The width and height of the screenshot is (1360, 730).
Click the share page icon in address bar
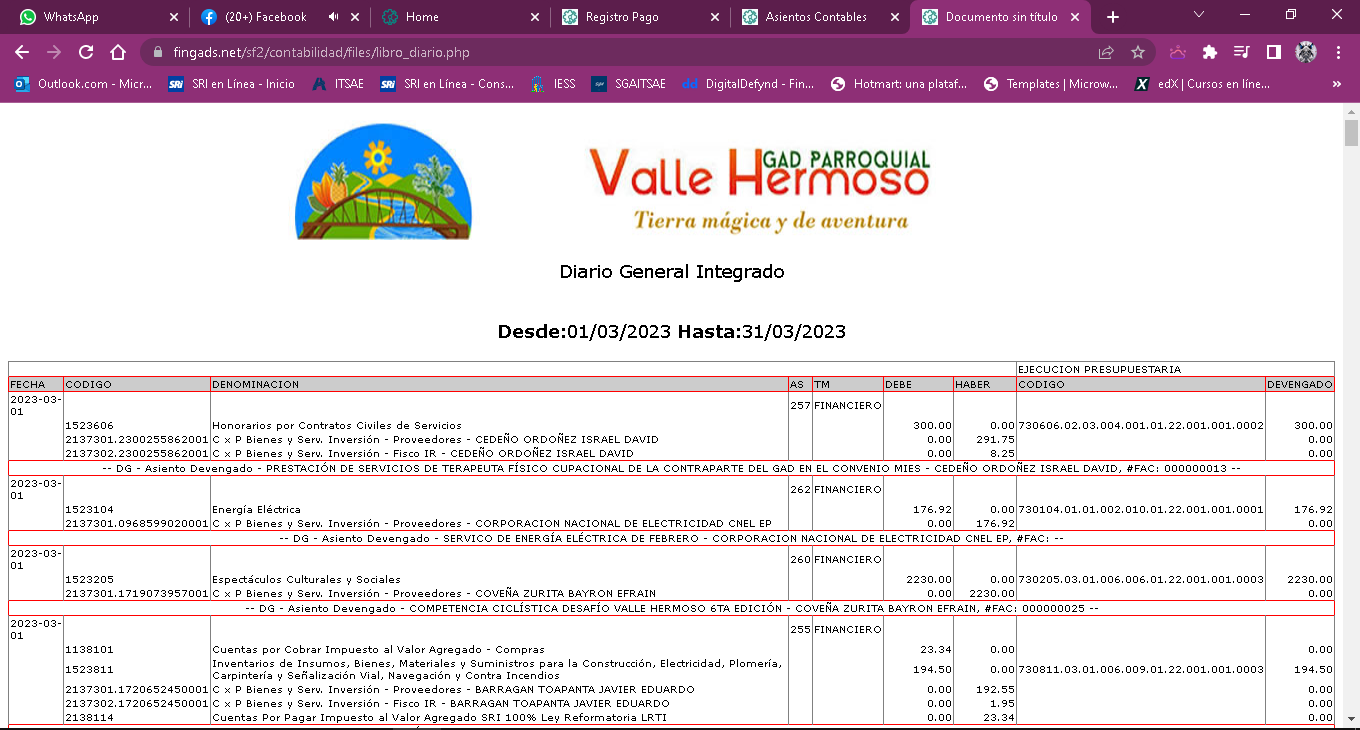(x=1106, y=52)
